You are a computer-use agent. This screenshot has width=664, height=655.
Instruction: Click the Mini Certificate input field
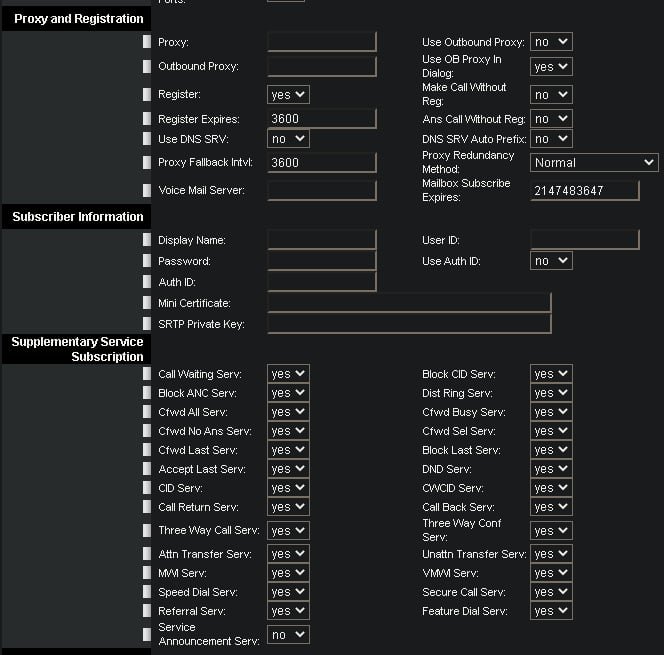[409, 303]
